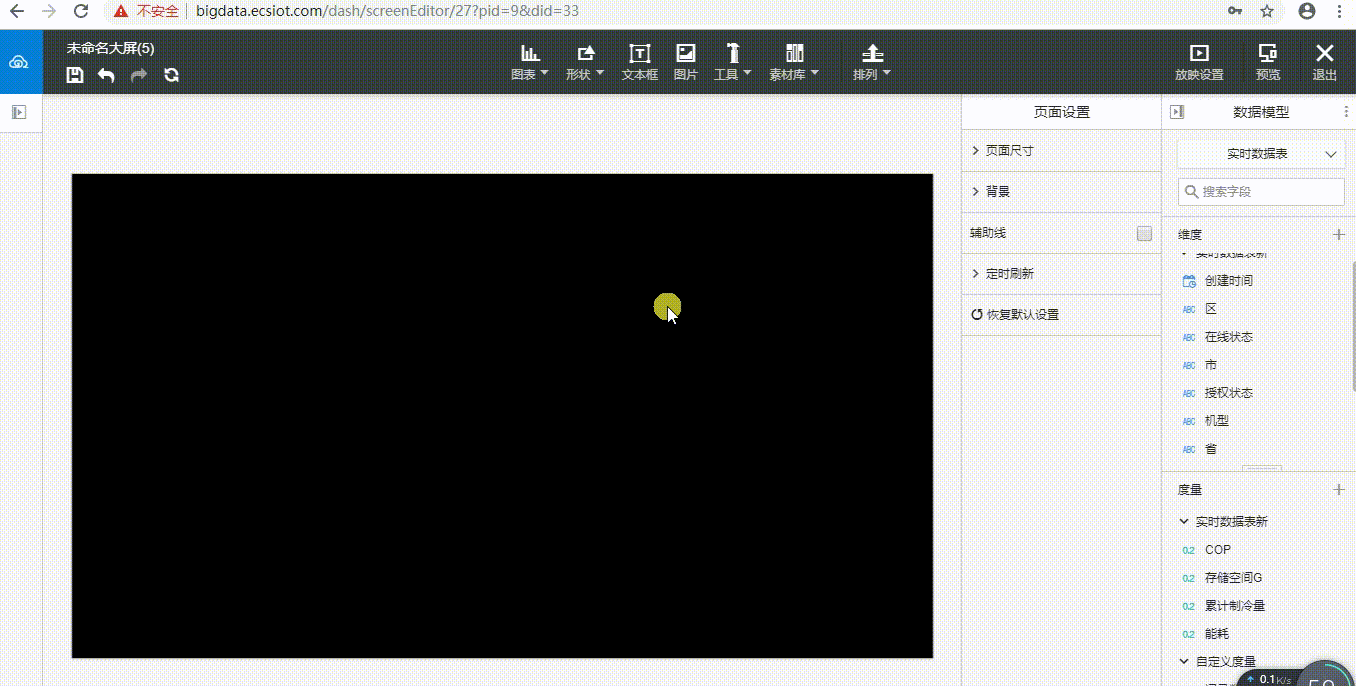Open the 形状 shape menu
This screenshot has height=686, width=1356.
coord(585,62)
